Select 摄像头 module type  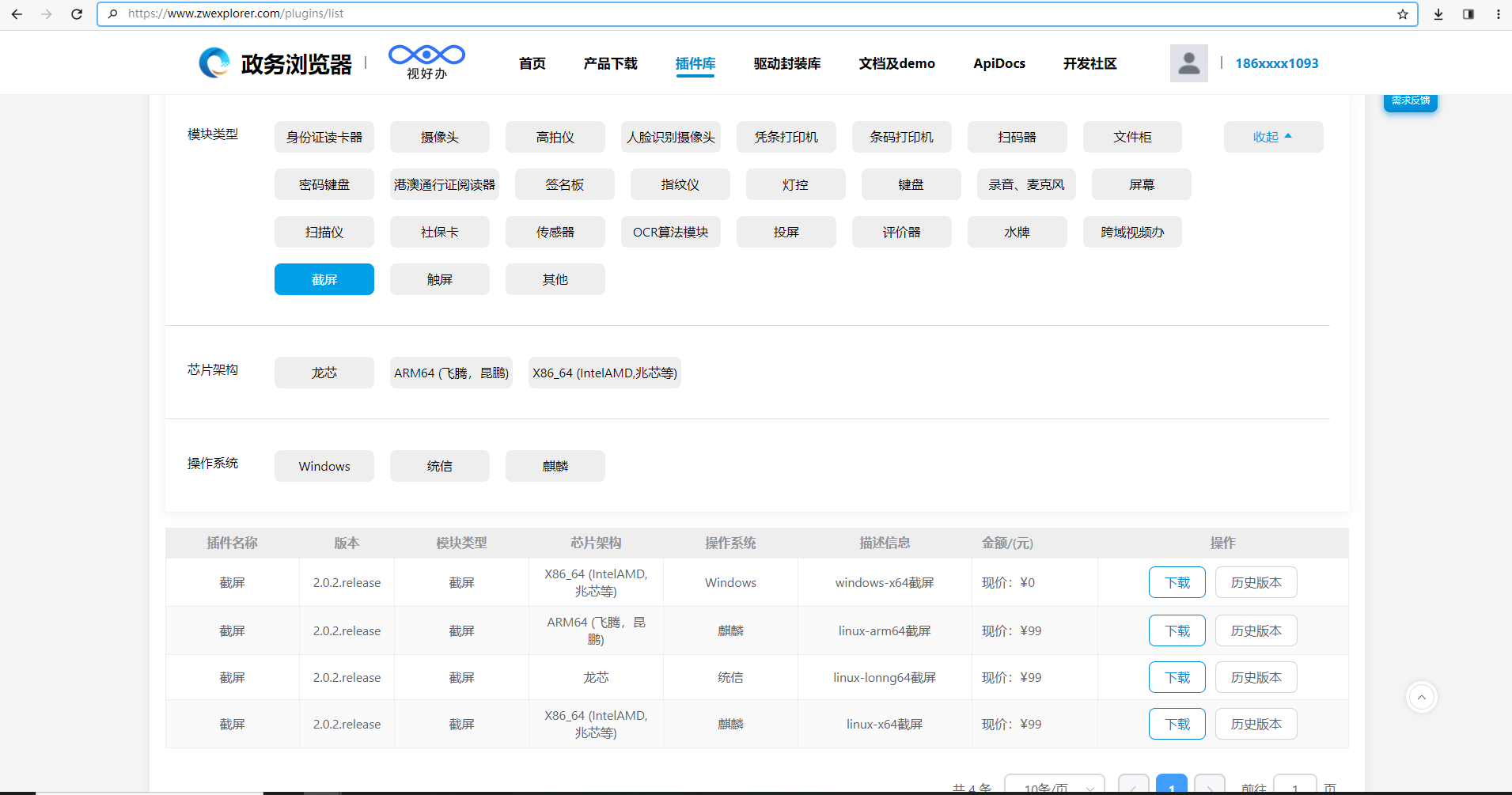[x=440, y=137]
